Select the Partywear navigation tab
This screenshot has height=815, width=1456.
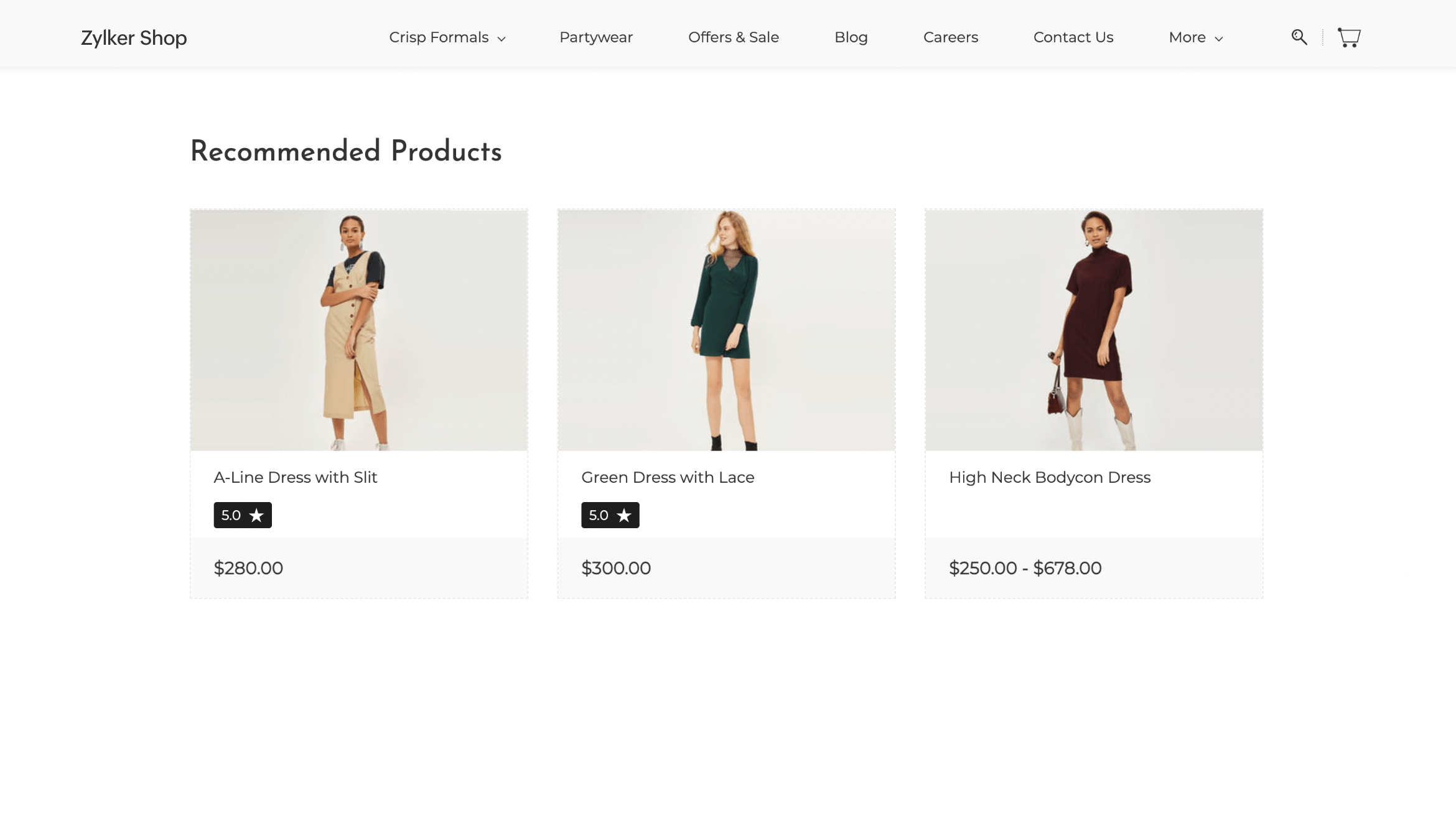pos(596,37)
